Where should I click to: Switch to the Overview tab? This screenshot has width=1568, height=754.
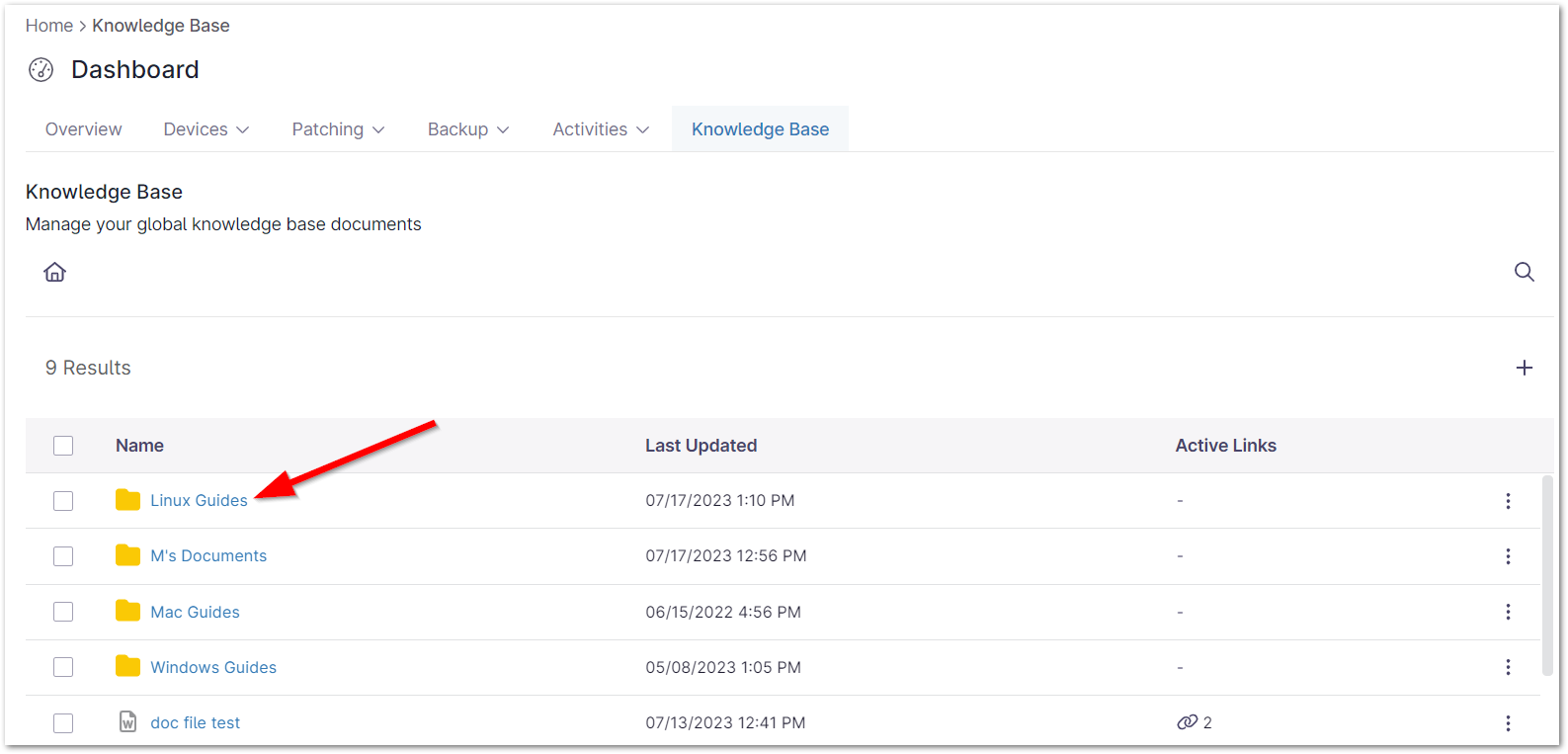tap(84, 129)
